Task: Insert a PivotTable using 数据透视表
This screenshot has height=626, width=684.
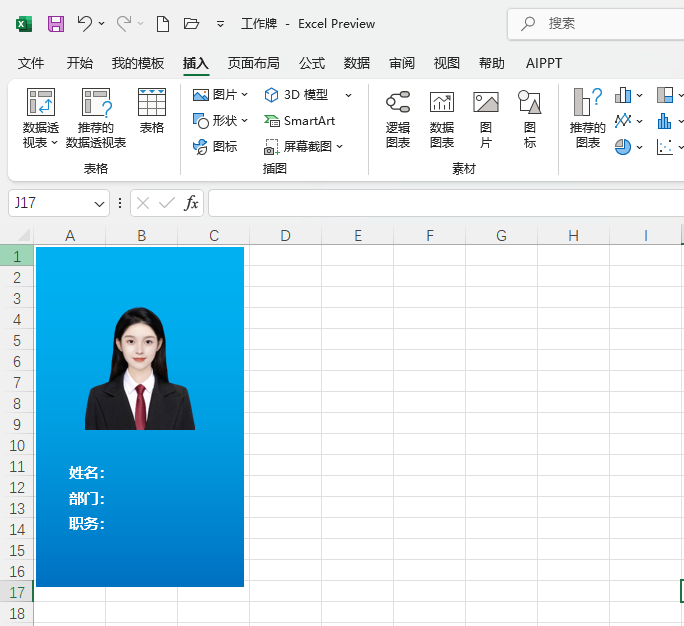Action: point(41,118)
